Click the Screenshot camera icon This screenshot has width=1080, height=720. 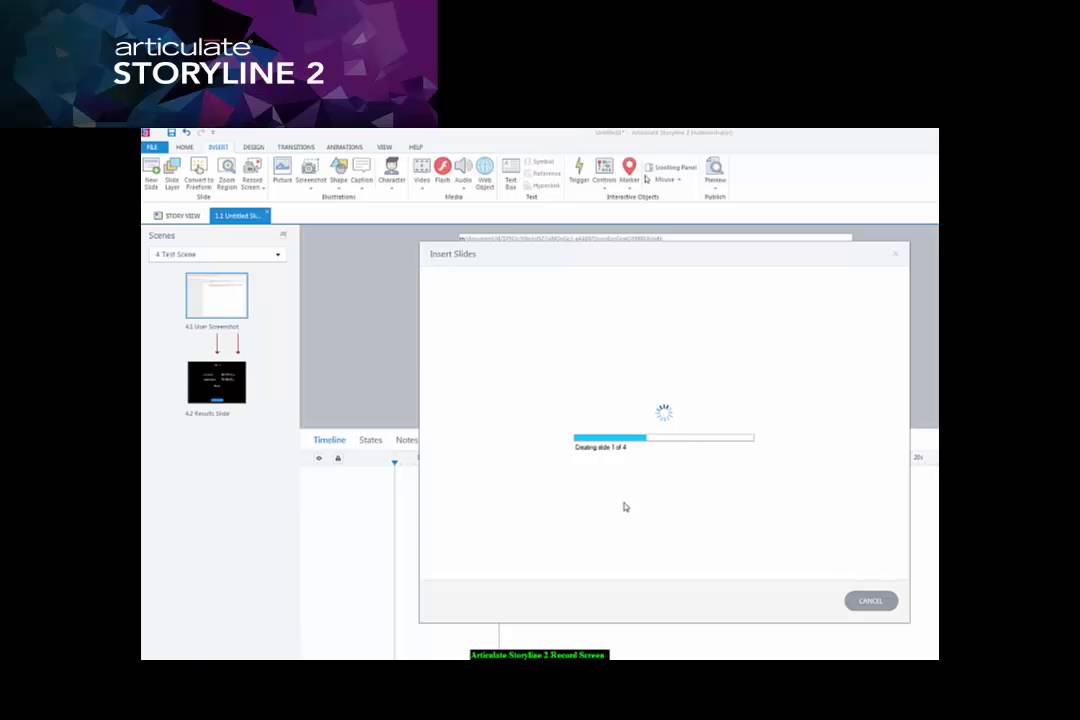click(x=310, y=166)
